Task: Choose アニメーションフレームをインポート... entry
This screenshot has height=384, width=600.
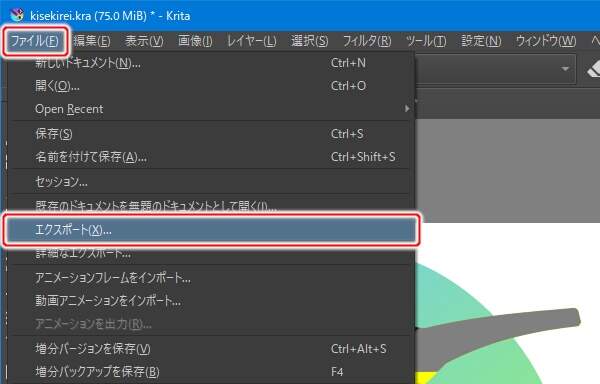Action: (212, 278)
